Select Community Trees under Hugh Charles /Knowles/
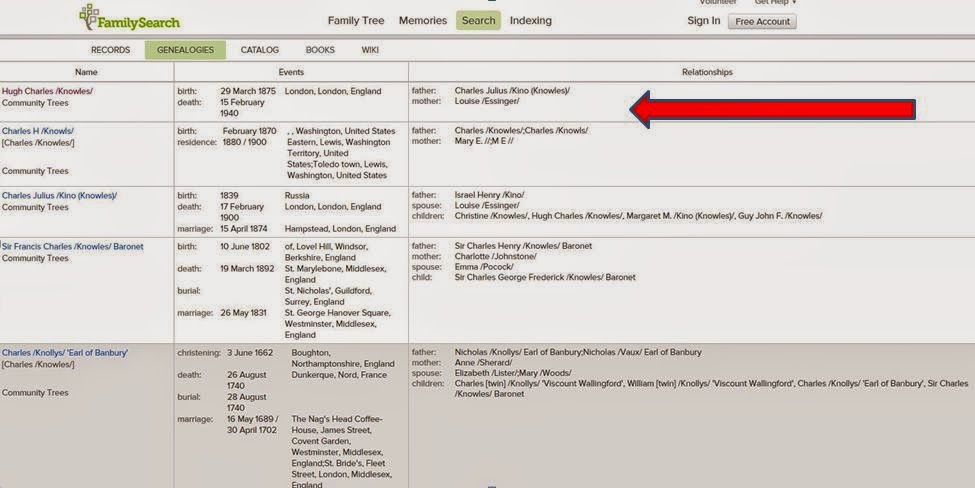 coord(35,103)
